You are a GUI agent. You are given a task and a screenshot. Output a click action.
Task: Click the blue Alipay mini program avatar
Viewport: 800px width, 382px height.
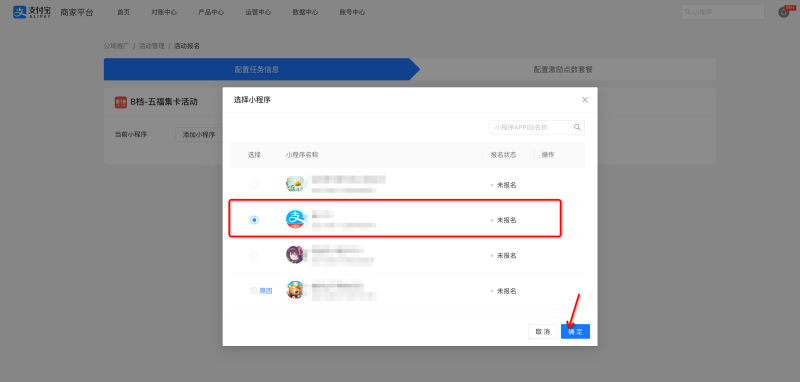(x=295, y=219)
